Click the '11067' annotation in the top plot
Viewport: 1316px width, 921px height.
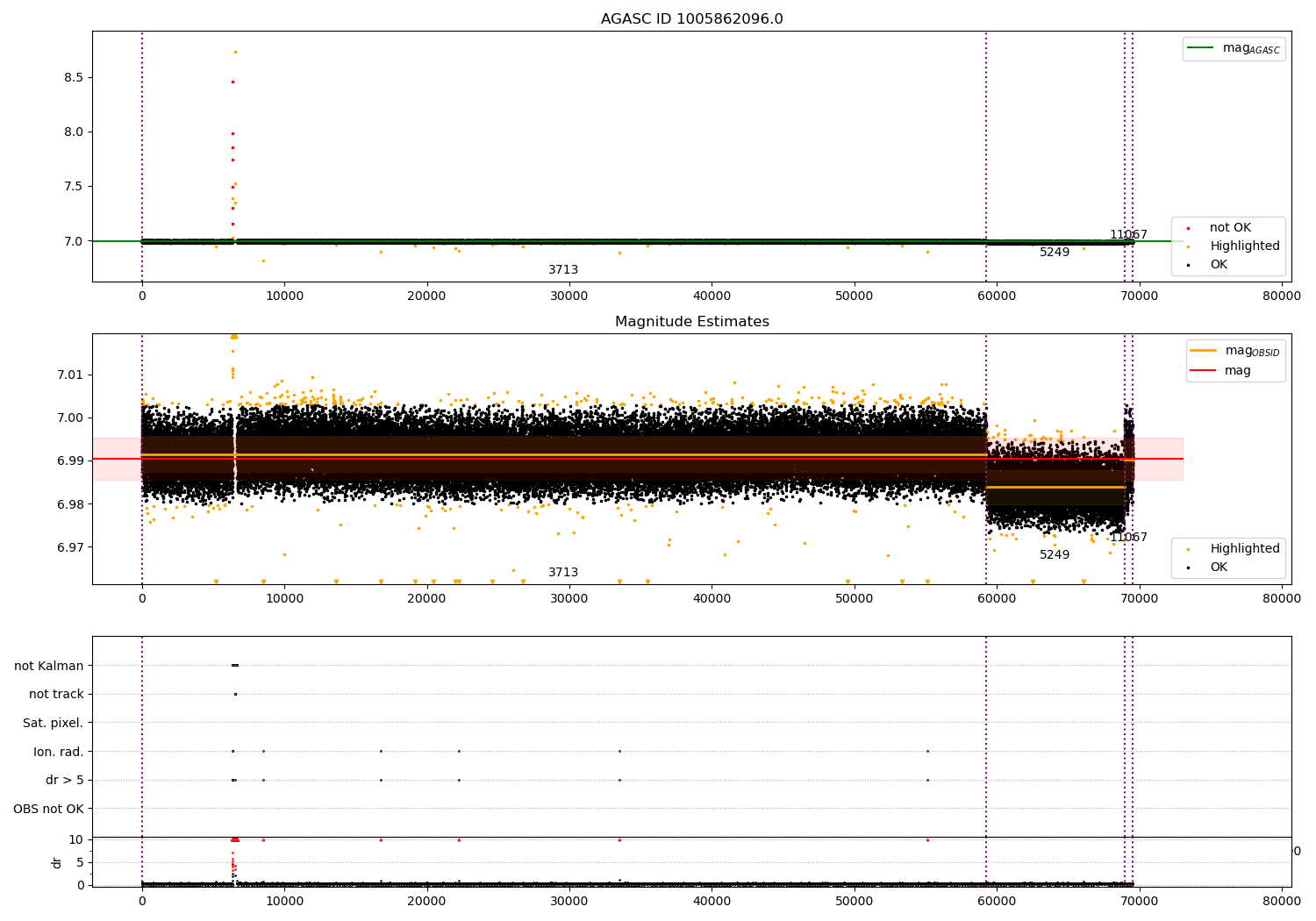[x=1128, y=235]
